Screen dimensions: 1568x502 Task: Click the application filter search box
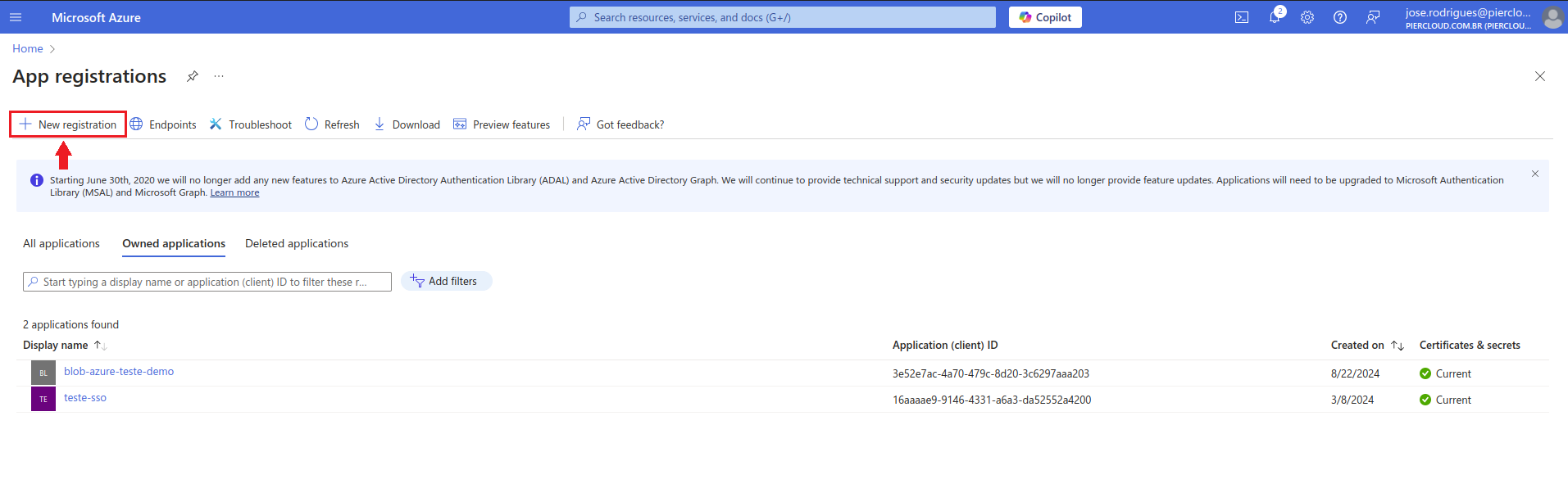click(207, 282)
